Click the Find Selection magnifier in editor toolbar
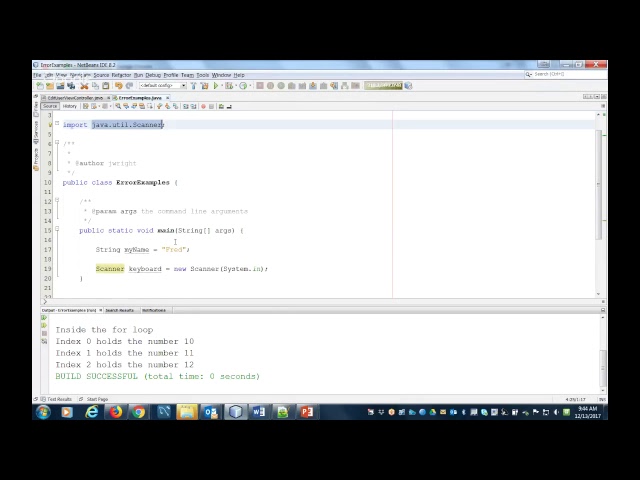Viewport: 640px width, 480px height. click(x=118, y=107)
